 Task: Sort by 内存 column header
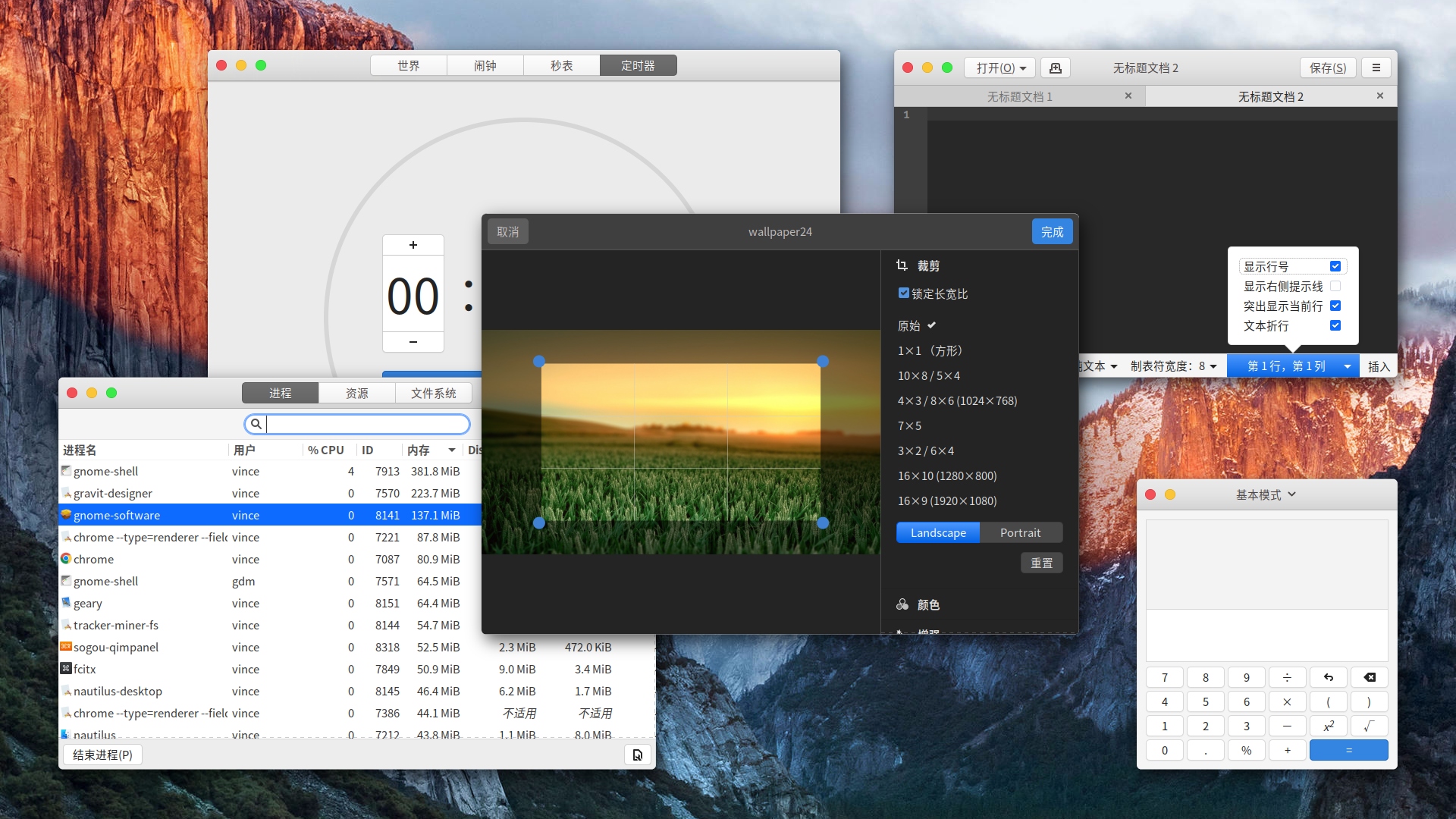pyautogui.click(x=431, y=450)
